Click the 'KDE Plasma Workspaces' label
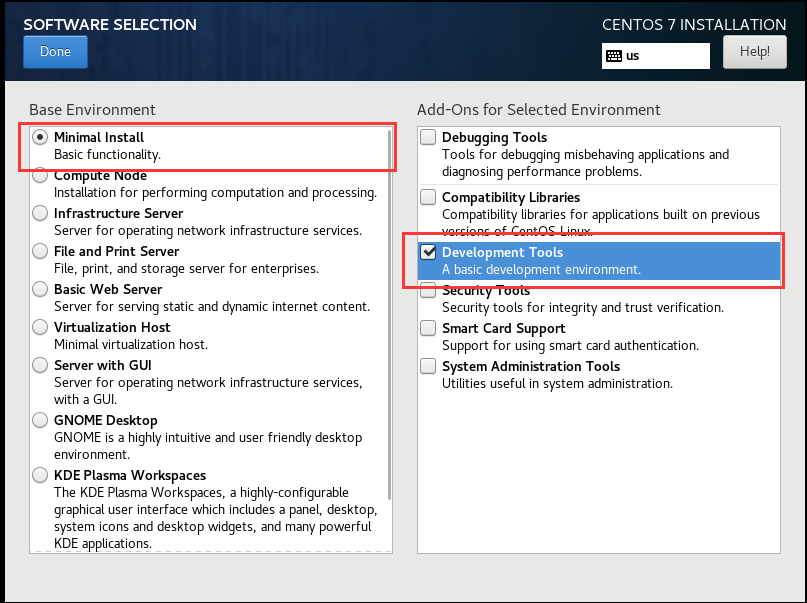Viewport: 807px width, 603px height. tap(130, 475)
